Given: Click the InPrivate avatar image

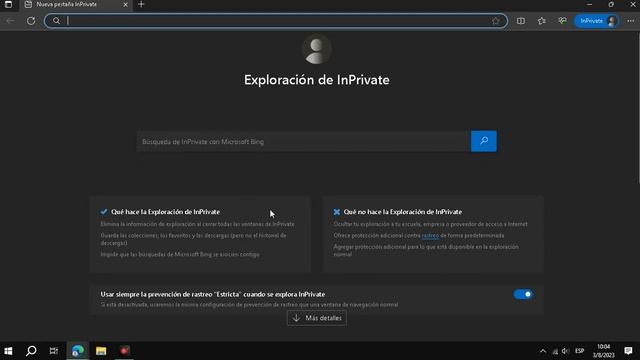Looking at the screenshot, I should tap(316, 49).
